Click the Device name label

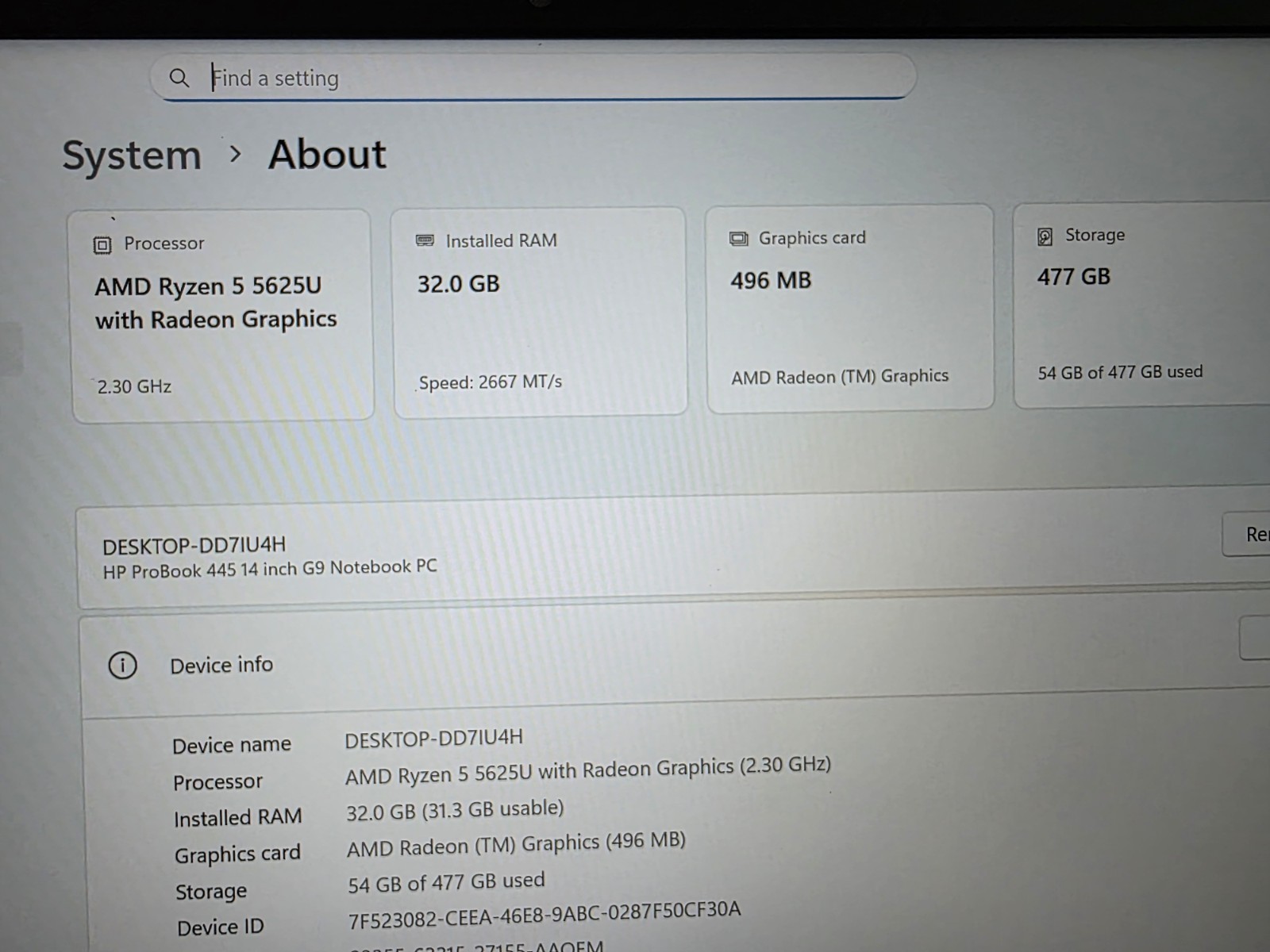[232, 745]
